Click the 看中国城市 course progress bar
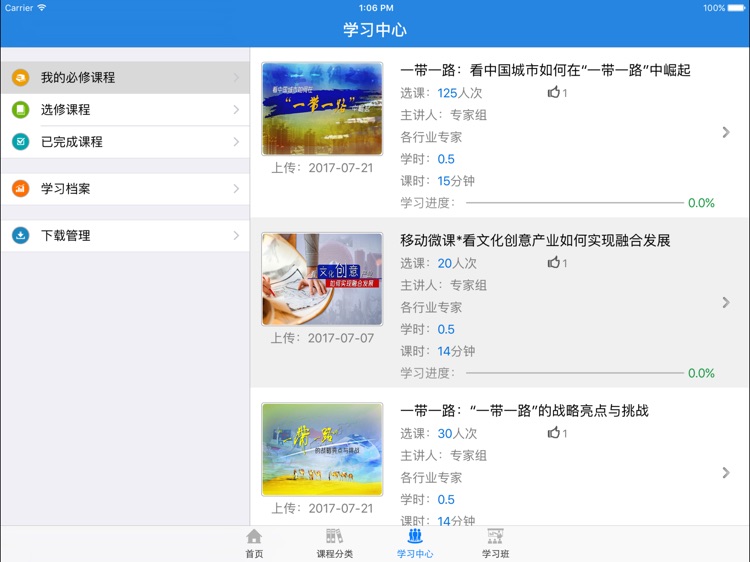The height and width of the screenshot is (562, 750). coord(574,203)
